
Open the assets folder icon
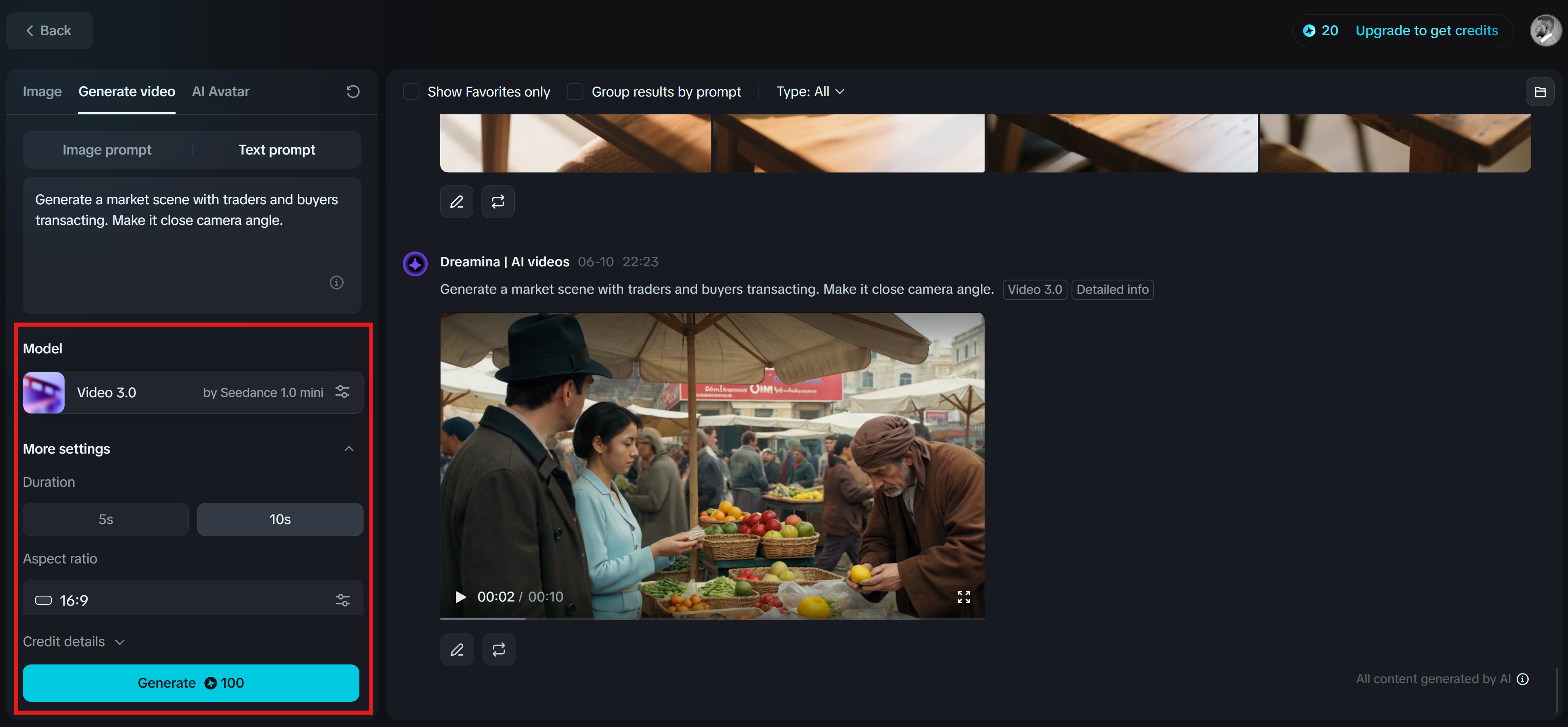[1539, 92]
